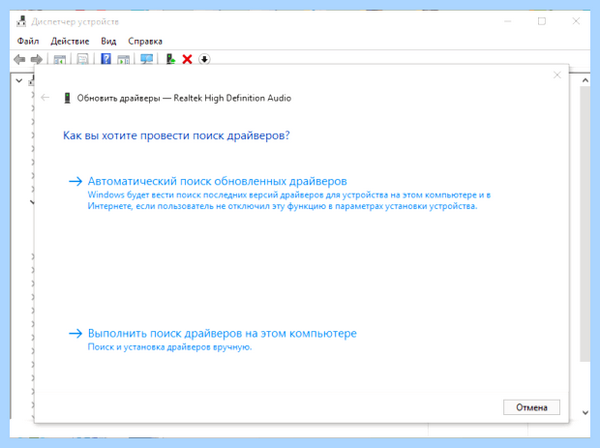Click the update driver toolbar icon
This screenshot has width=600, height=448.
(x=170, y=59)
